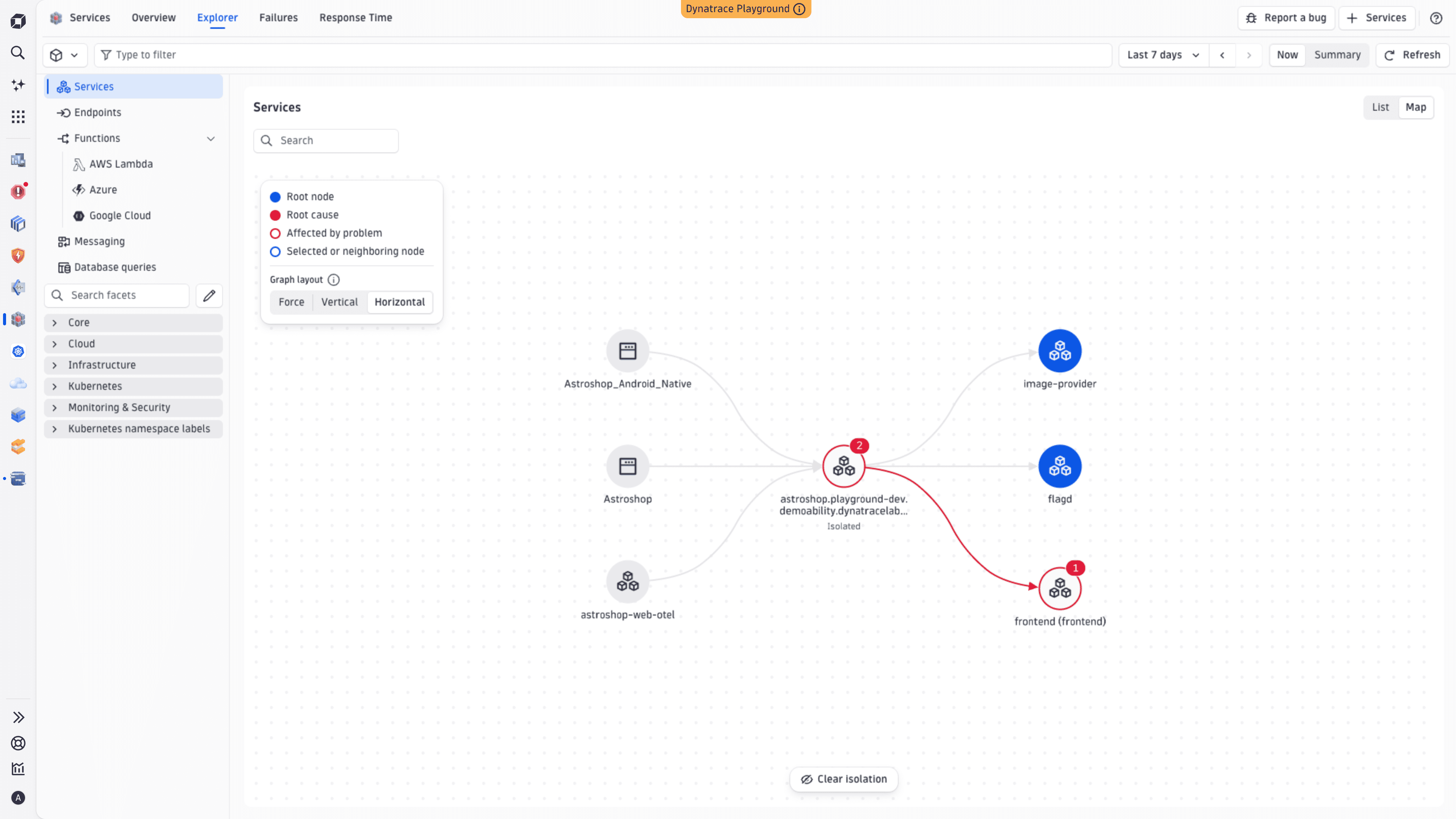Open the user account avatar A
The width and height of the screenshot is (1456, 819).
pos(18,797)
